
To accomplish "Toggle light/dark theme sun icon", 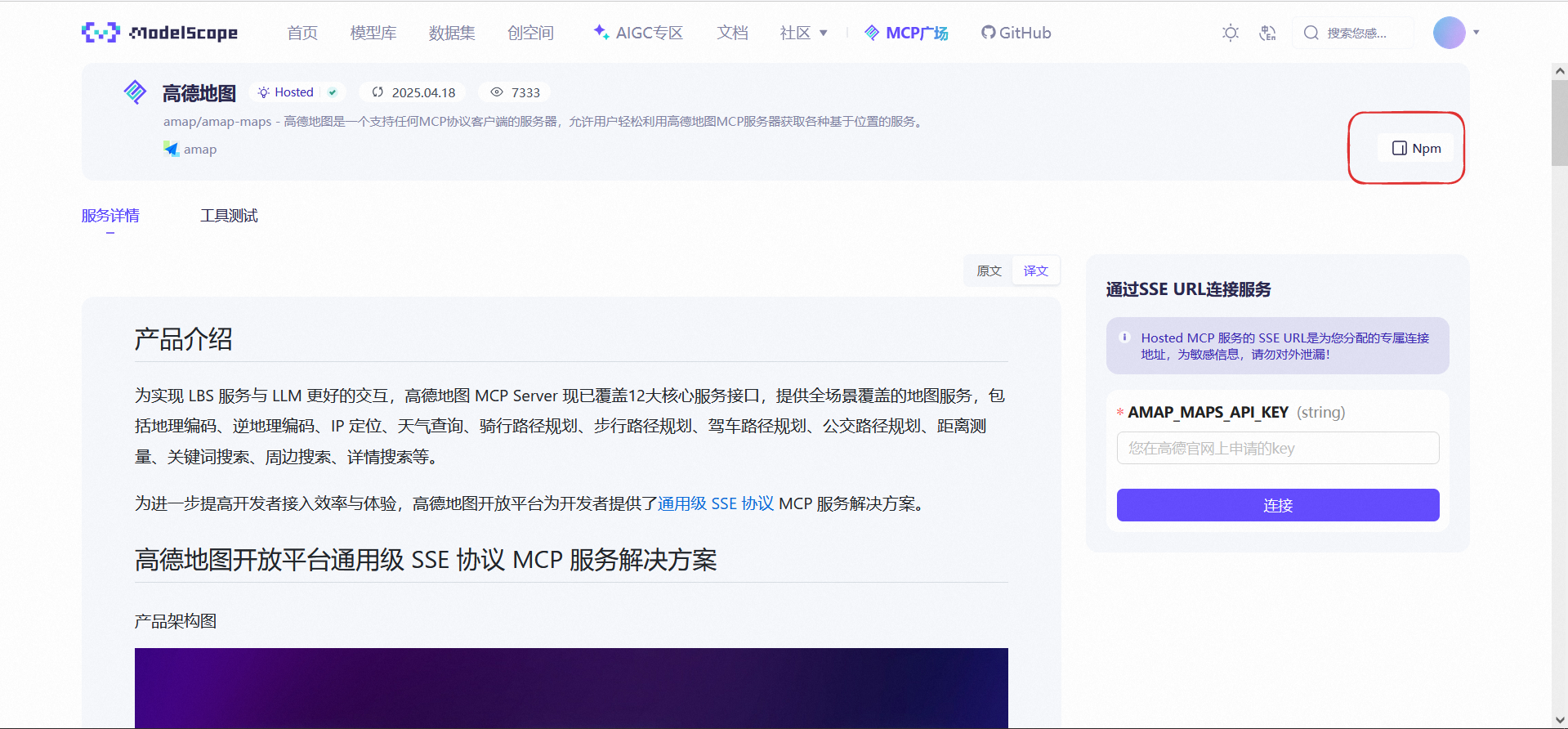I will pos(1230,33).
